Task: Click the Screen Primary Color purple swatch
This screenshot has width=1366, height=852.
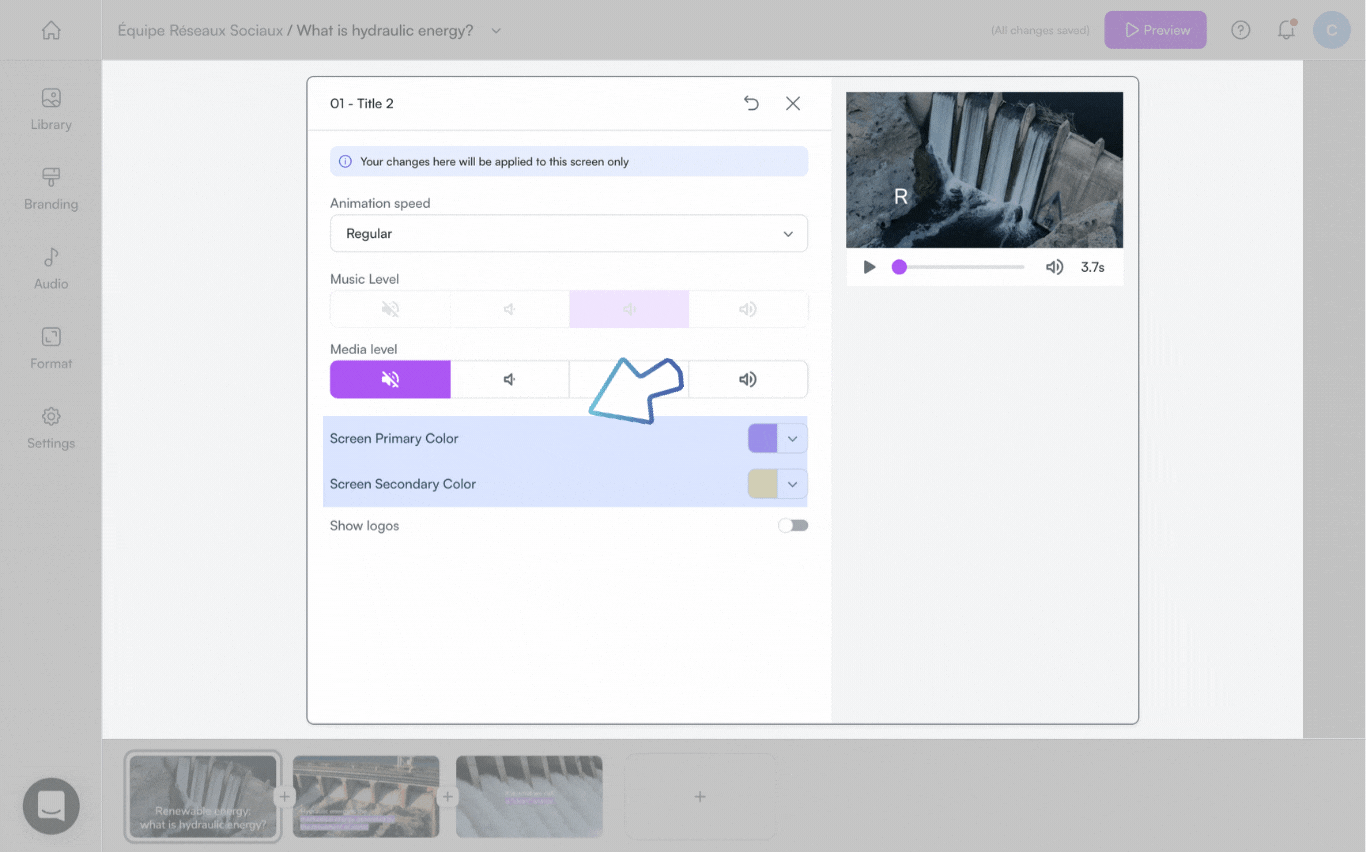Action: 762,439
